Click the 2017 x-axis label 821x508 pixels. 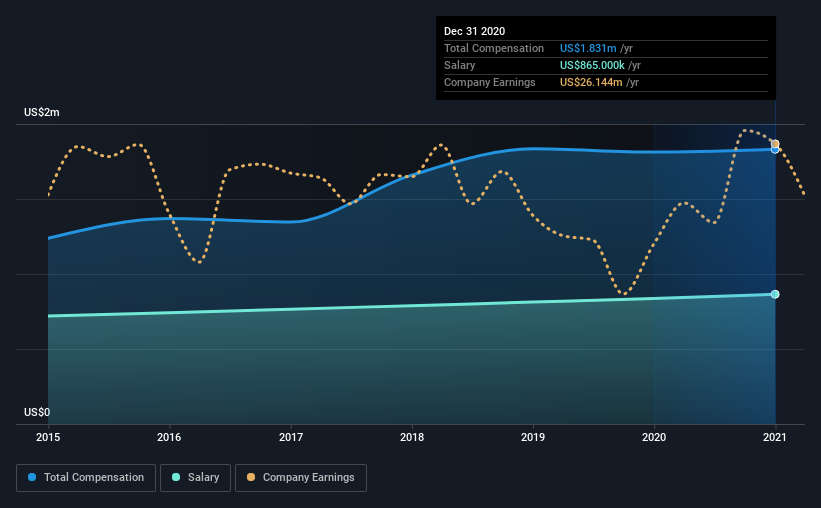291,437
